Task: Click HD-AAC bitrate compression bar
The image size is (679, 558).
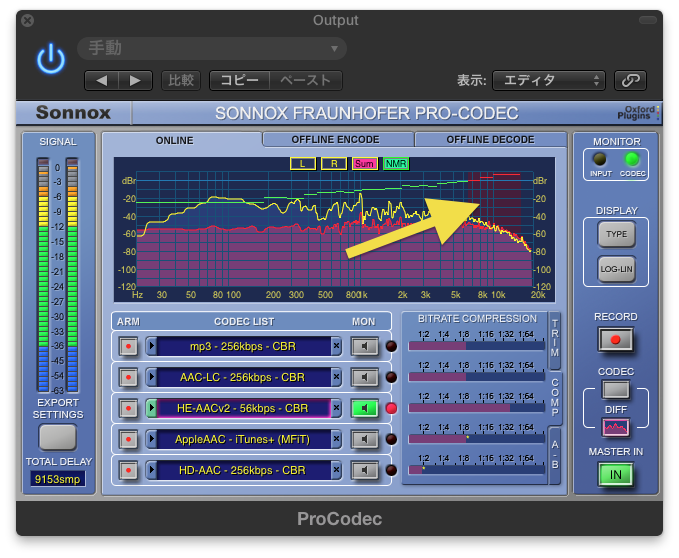Action: click(x=476, y=470)
